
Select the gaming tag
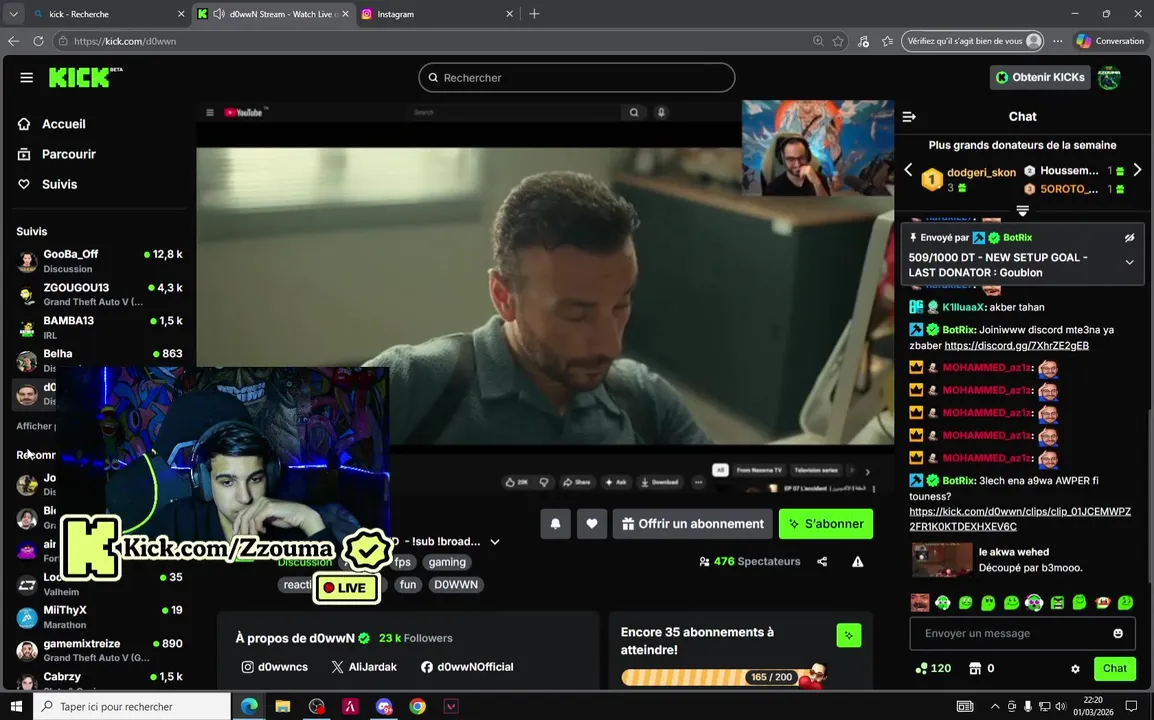coord(447,562)
